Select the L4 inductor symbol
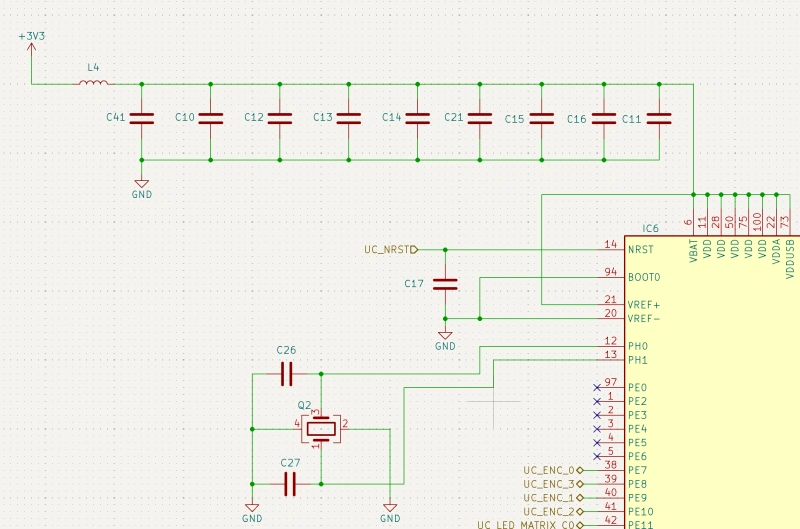This screenshot has width=800, height=529. 94,83
